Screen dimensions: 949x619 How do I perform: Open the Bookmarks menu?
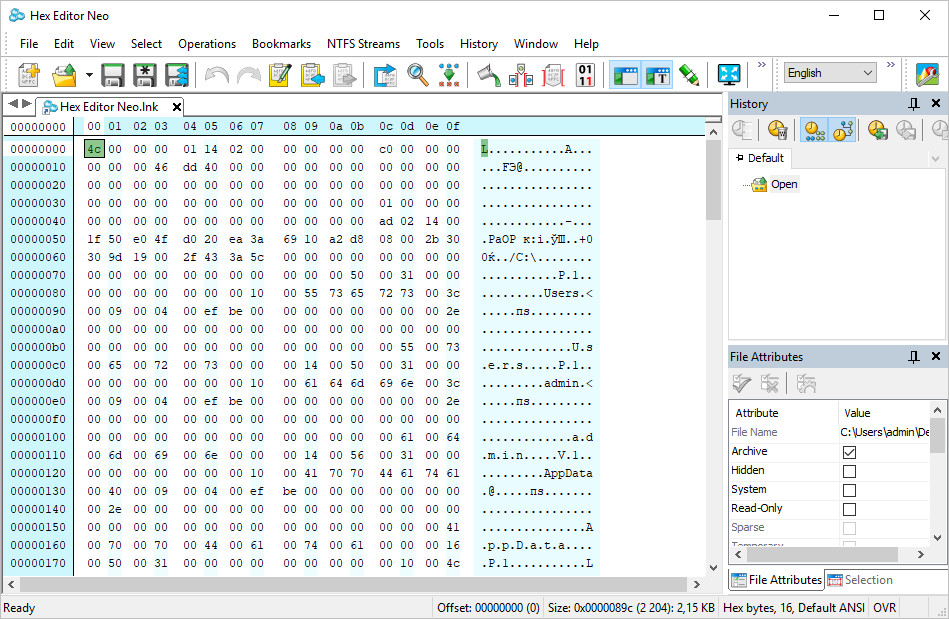point(281,44)
